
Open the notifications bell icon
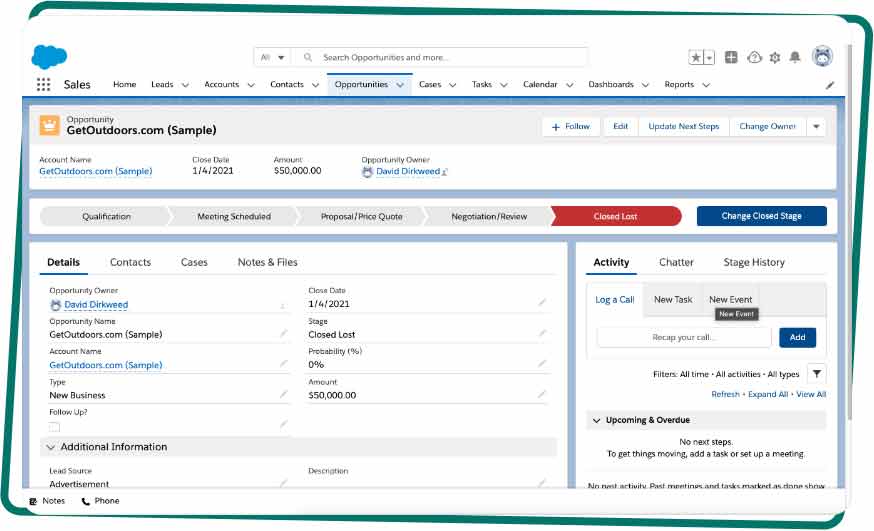click(x=796, y=58)
